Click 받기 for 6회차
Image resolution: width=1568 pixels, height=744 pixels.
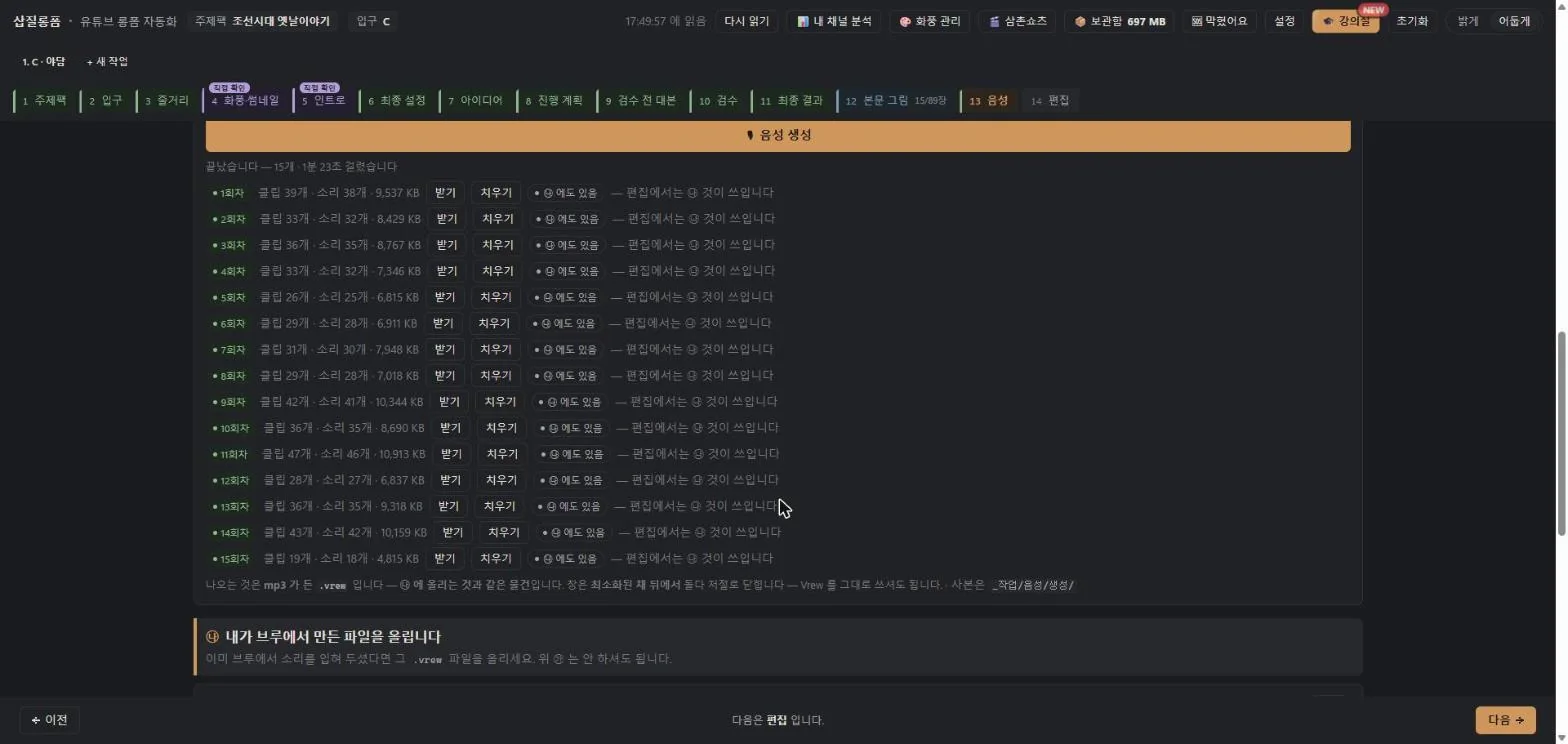tap(443, 323)
